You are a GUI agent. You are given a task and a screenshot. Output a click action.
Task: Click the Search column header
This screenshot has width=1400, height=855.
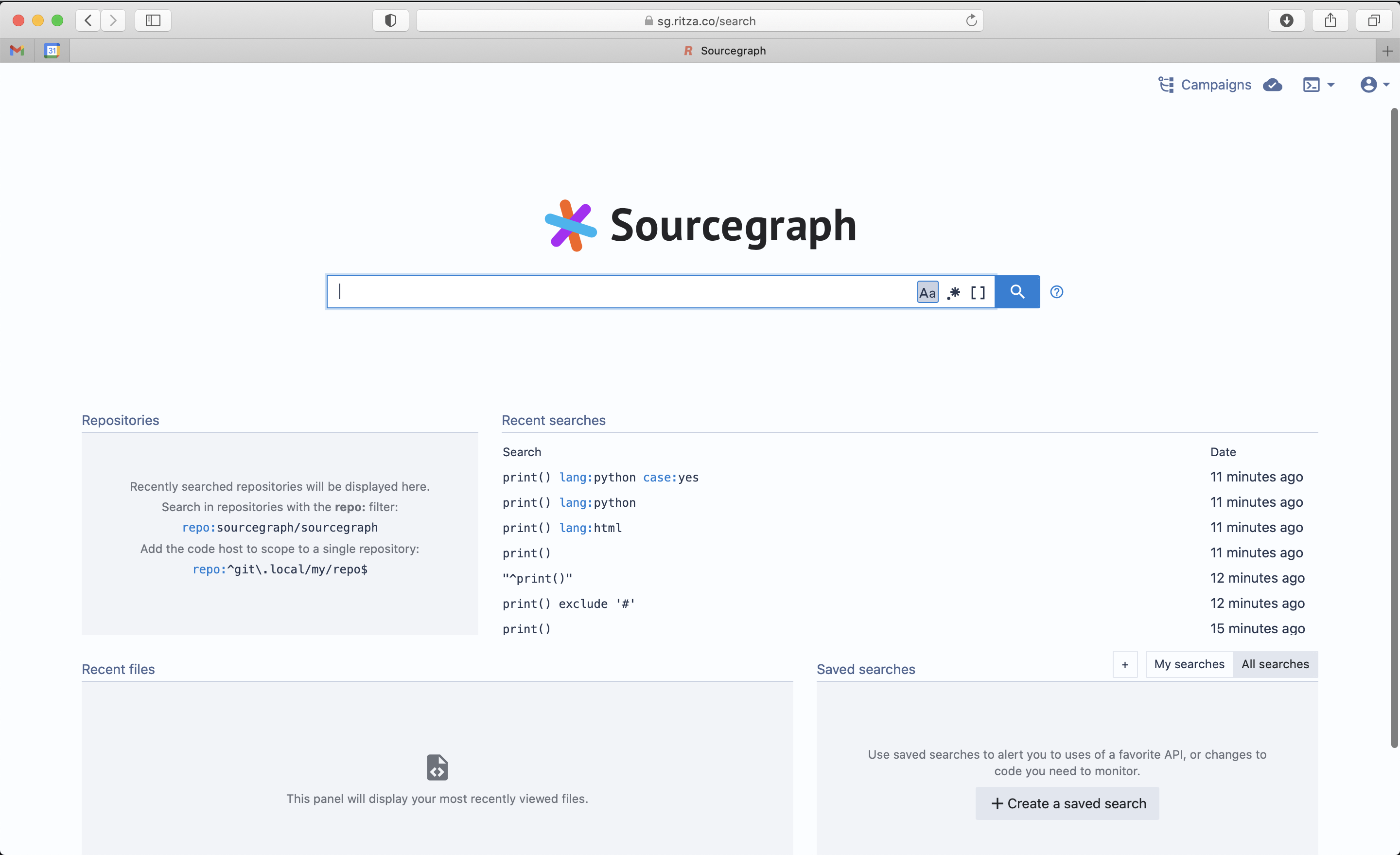[x=522, y=452]
